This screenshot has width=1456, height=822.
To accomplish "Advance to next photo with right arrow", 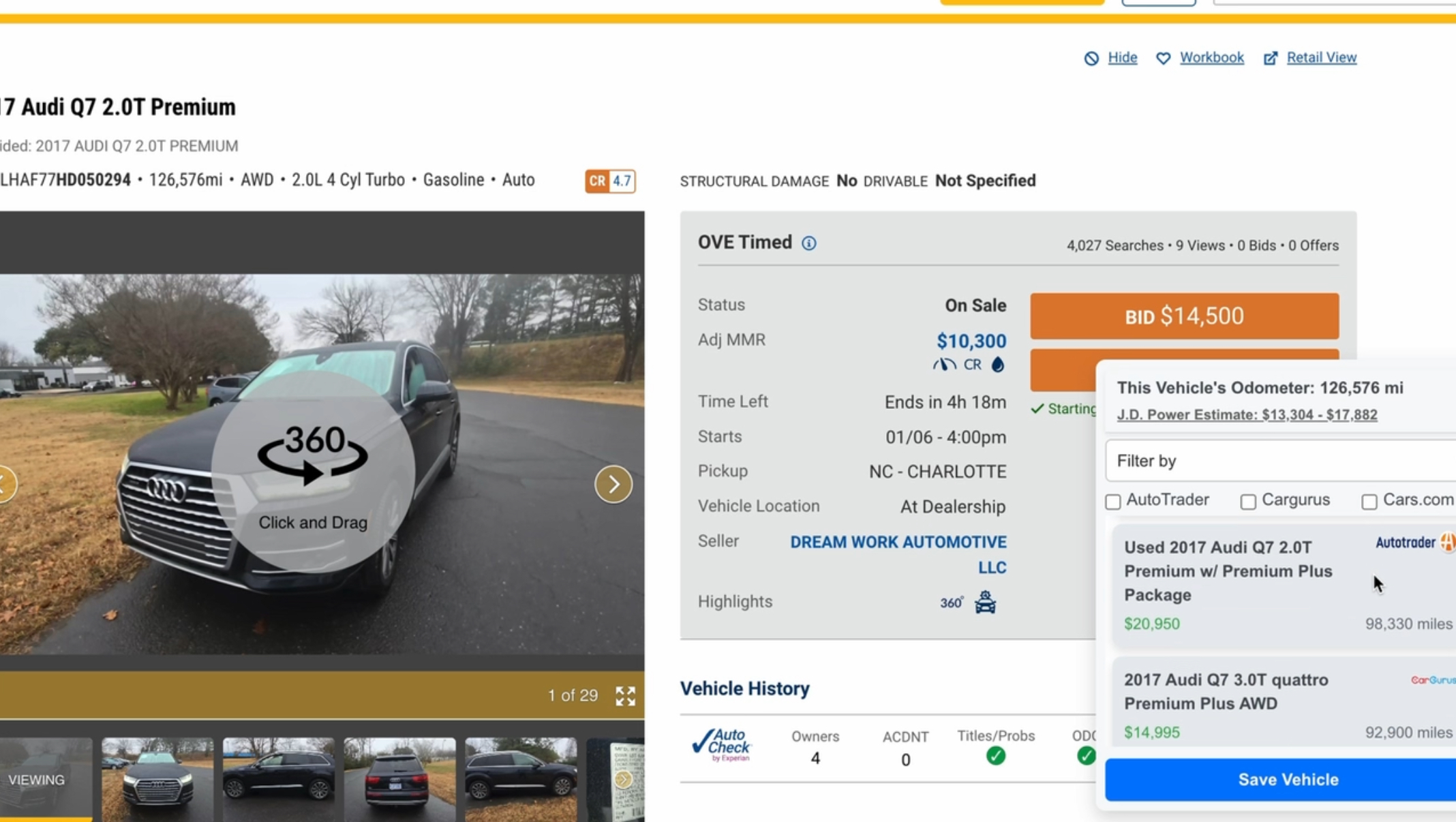I will [x=613, y=484].
